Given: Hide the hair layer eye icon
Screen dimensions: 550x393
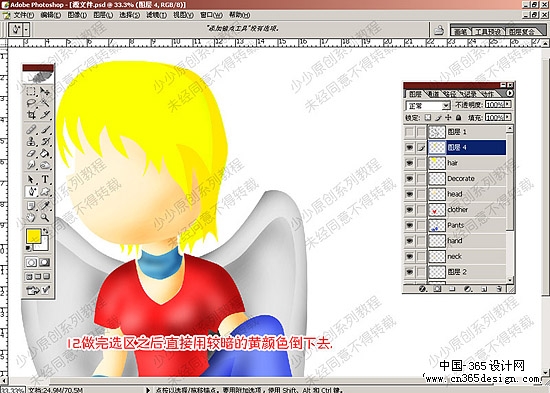Looking at the screenshot, I should [409, 163].
